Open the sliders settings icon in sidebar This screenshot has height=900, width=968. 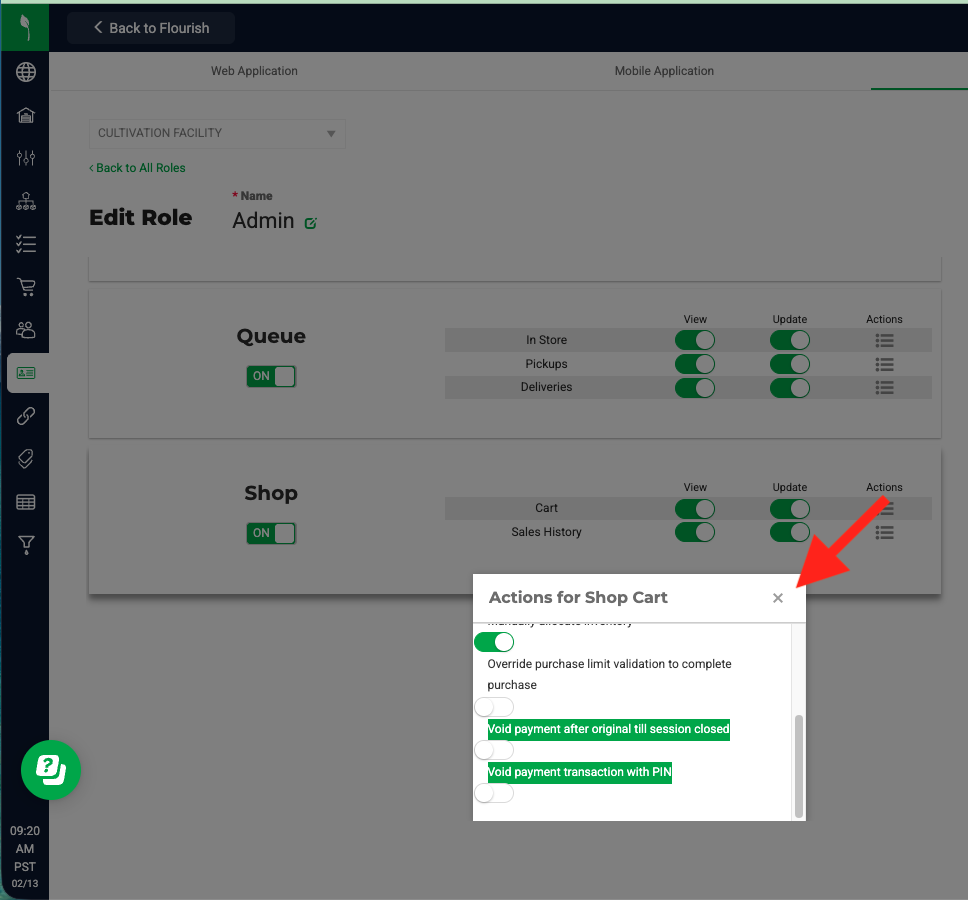pyautogui.click(x=25, y=158)
